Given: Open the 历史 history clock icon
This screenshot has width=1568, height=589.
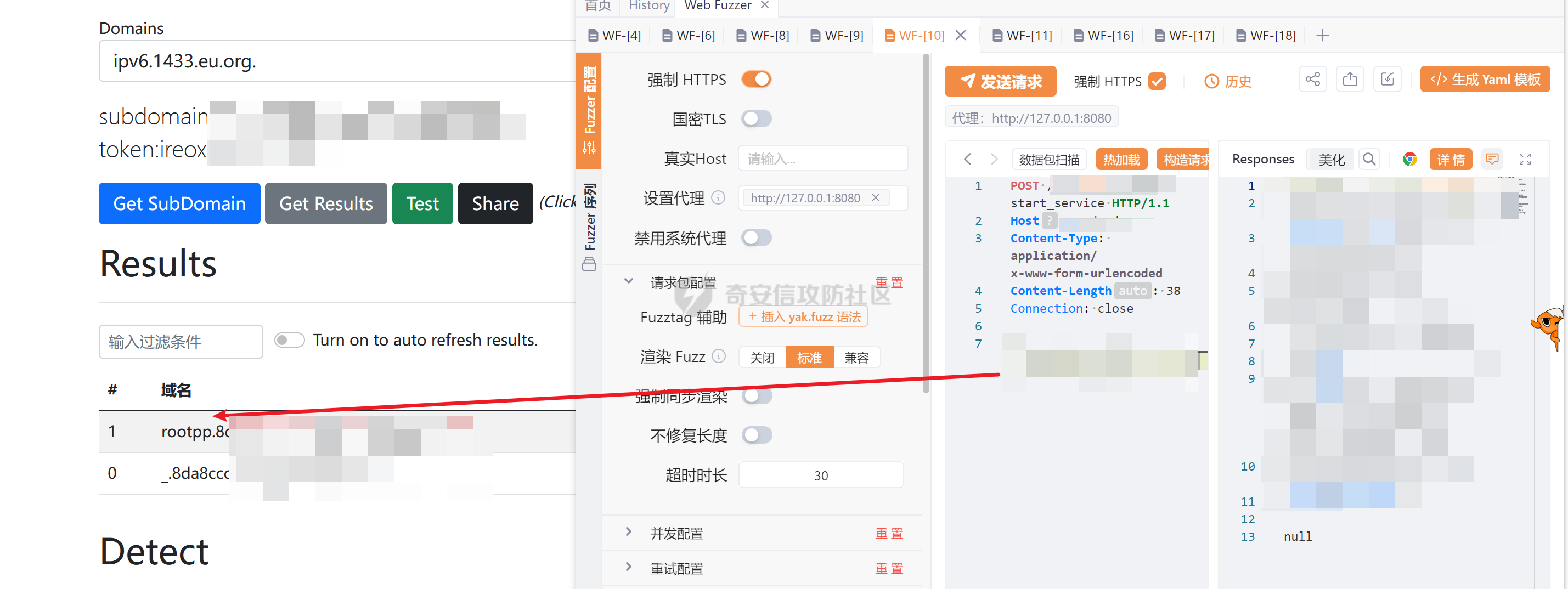Looking at the screenshot, I should point(1211,82).
